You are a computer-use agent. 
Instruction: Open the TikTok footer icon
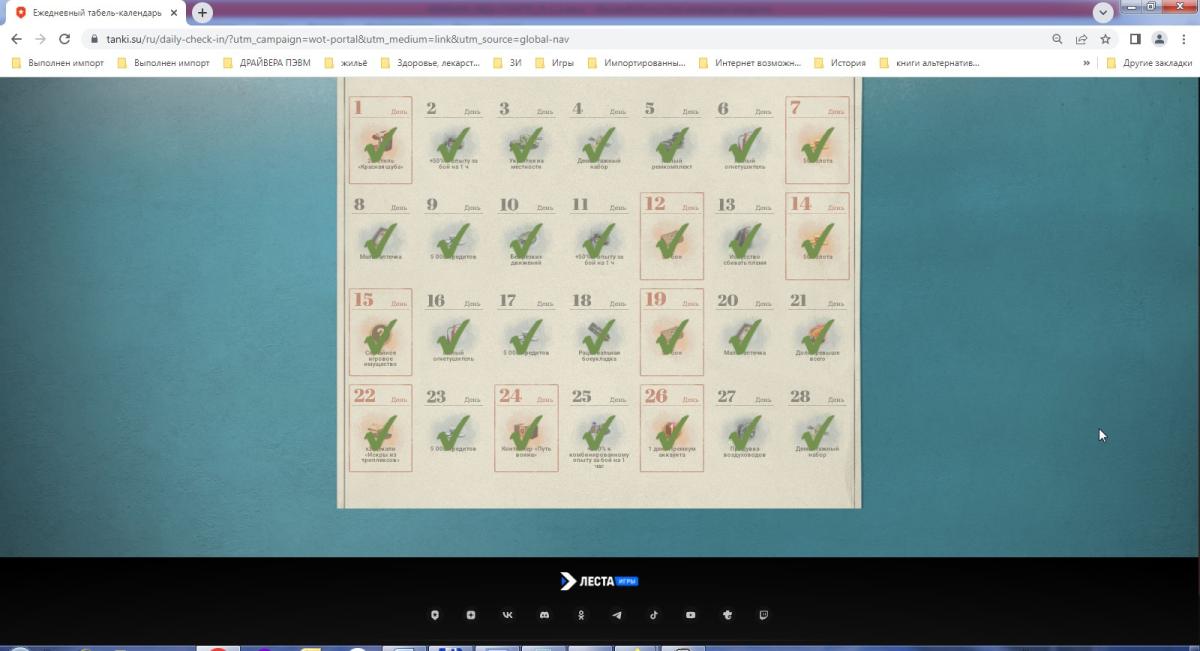(x=654, y=615)
